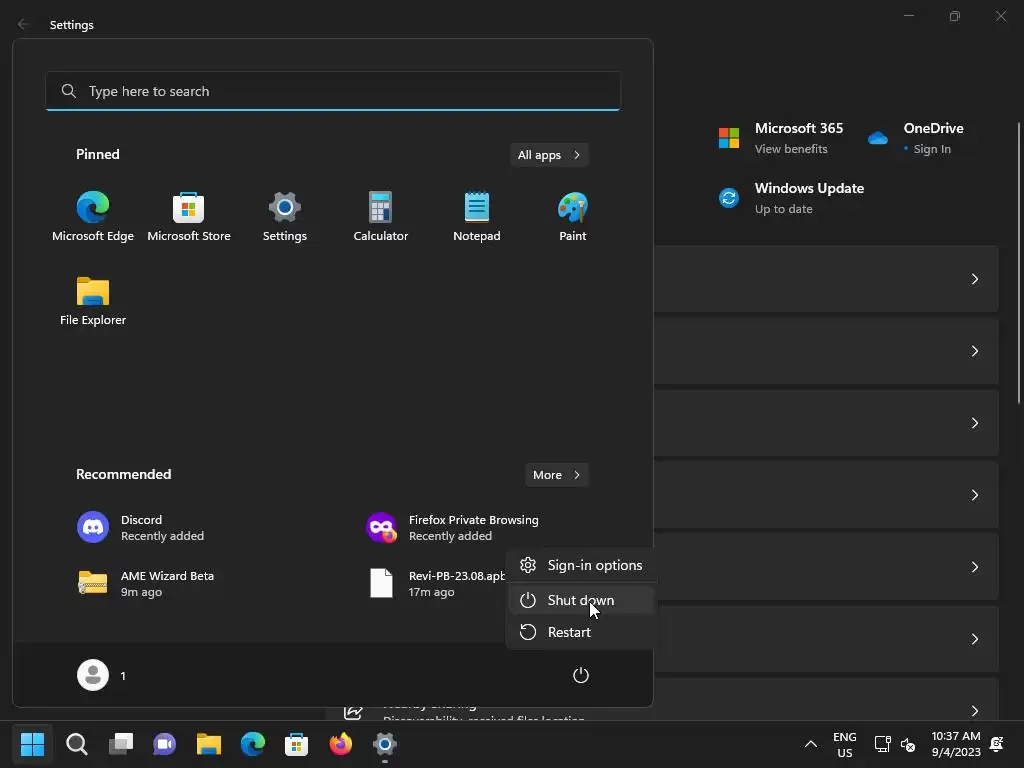Choose Restart from power menu
The height and width of the screenshot is (768, 1024).
(x=582, y=632)
